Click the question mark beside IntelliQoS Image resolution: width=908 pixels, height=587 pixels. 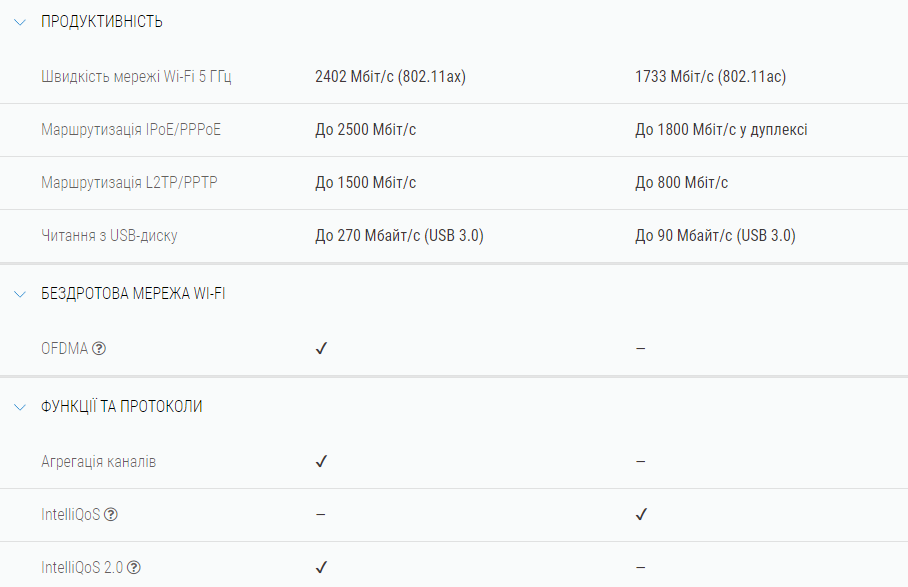coord(111,515)
